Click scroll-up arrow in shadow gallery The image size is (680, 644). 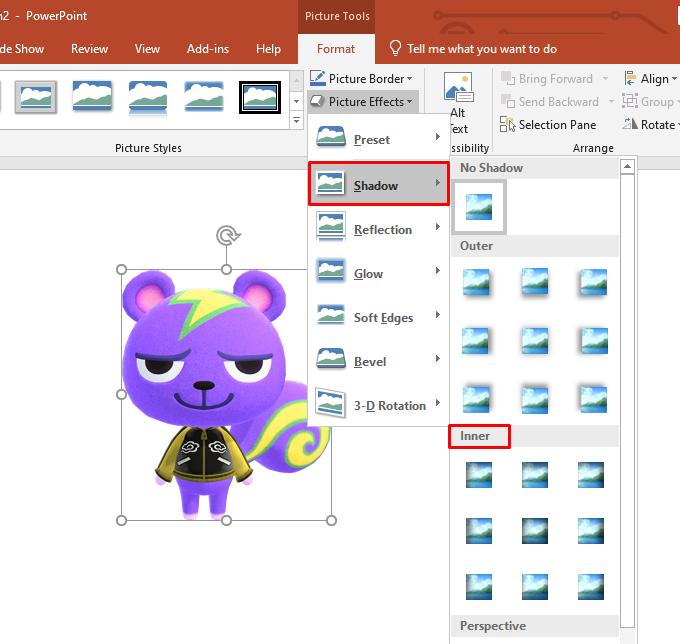[628, 167]
